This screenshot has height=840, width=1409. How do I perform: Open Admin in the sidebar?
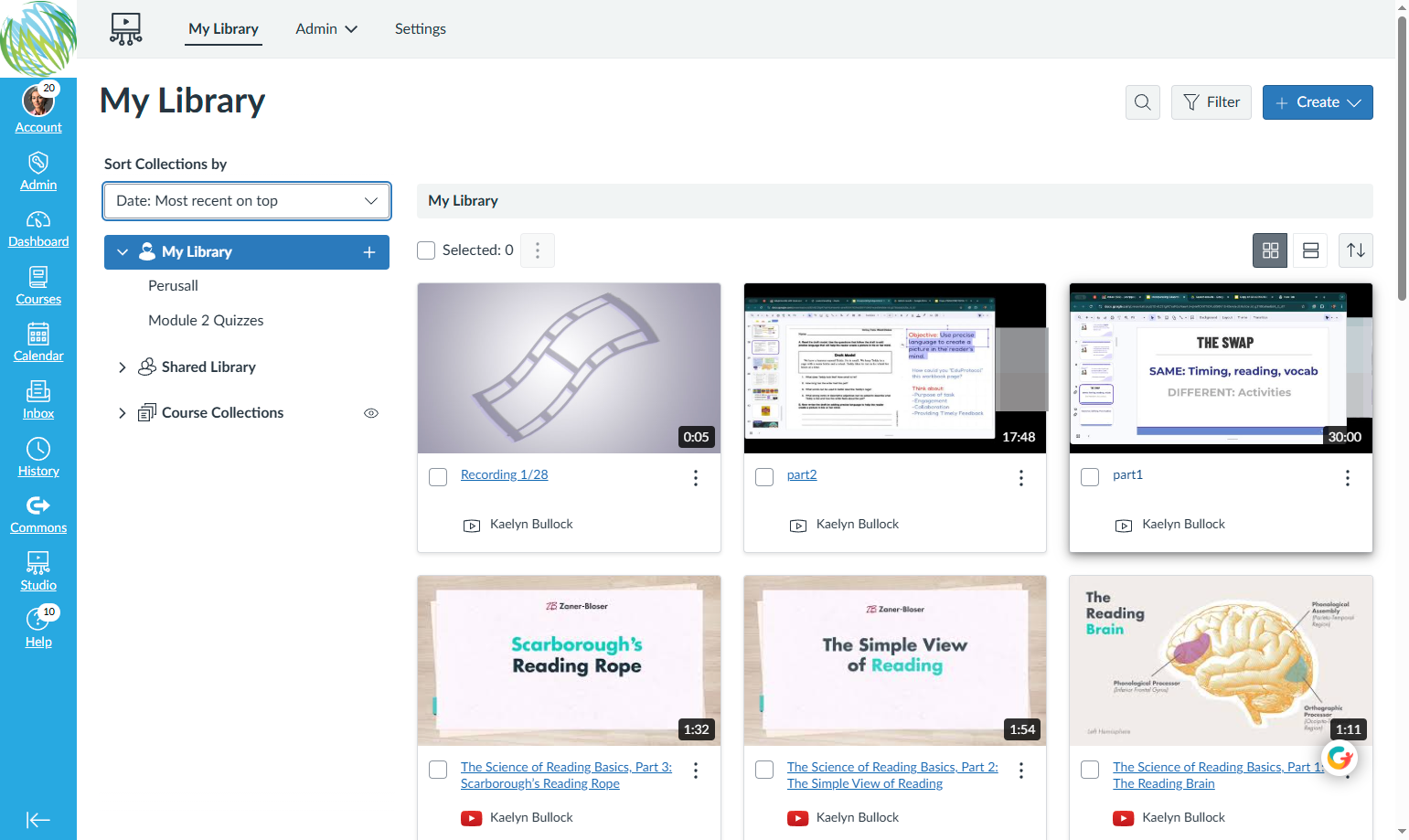38,172
